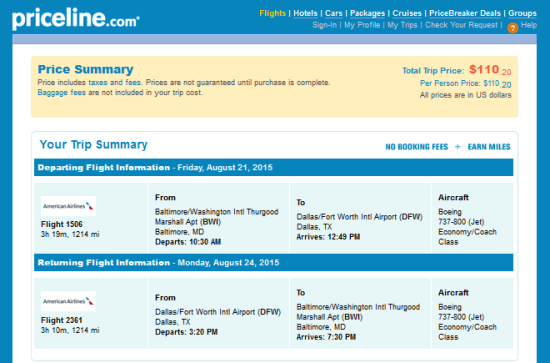Click Check Your Request
The height and width of the screenshot is (363, 550).
tap(461, 25)
